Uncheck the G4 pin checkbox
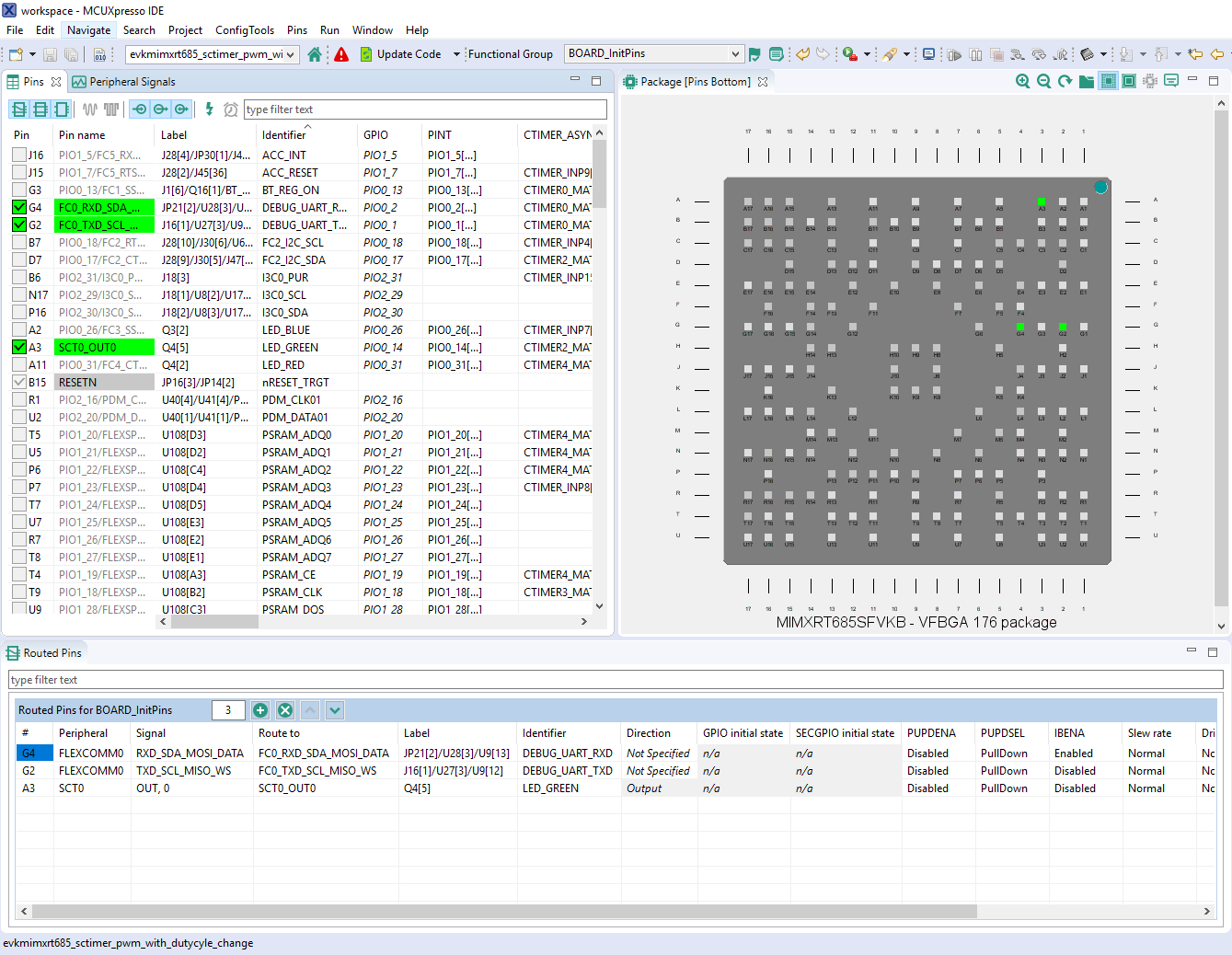The width and height of the screenshot is (1232, 955). 19,208
